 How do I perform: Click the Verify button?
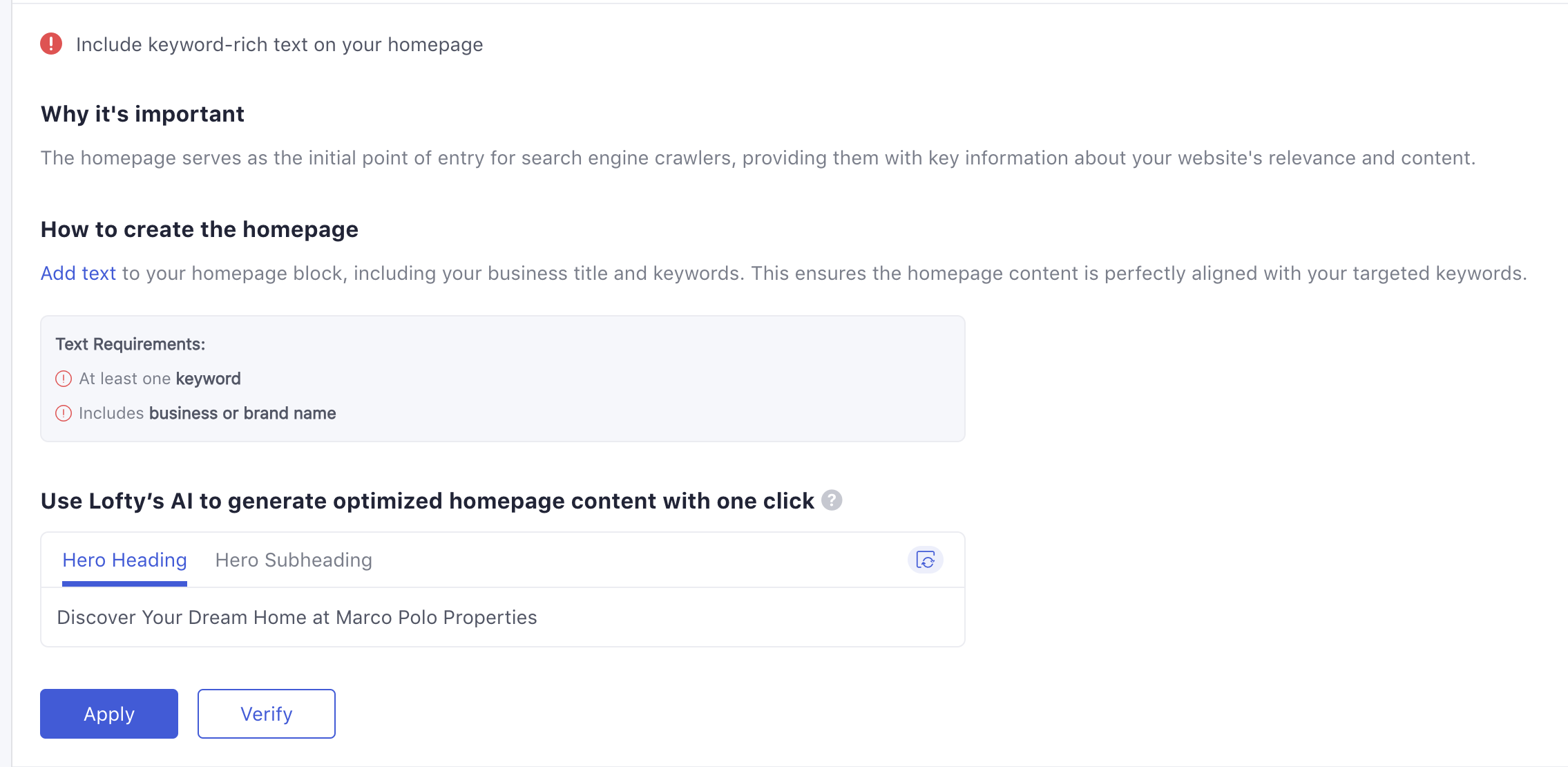coord(267,714)
